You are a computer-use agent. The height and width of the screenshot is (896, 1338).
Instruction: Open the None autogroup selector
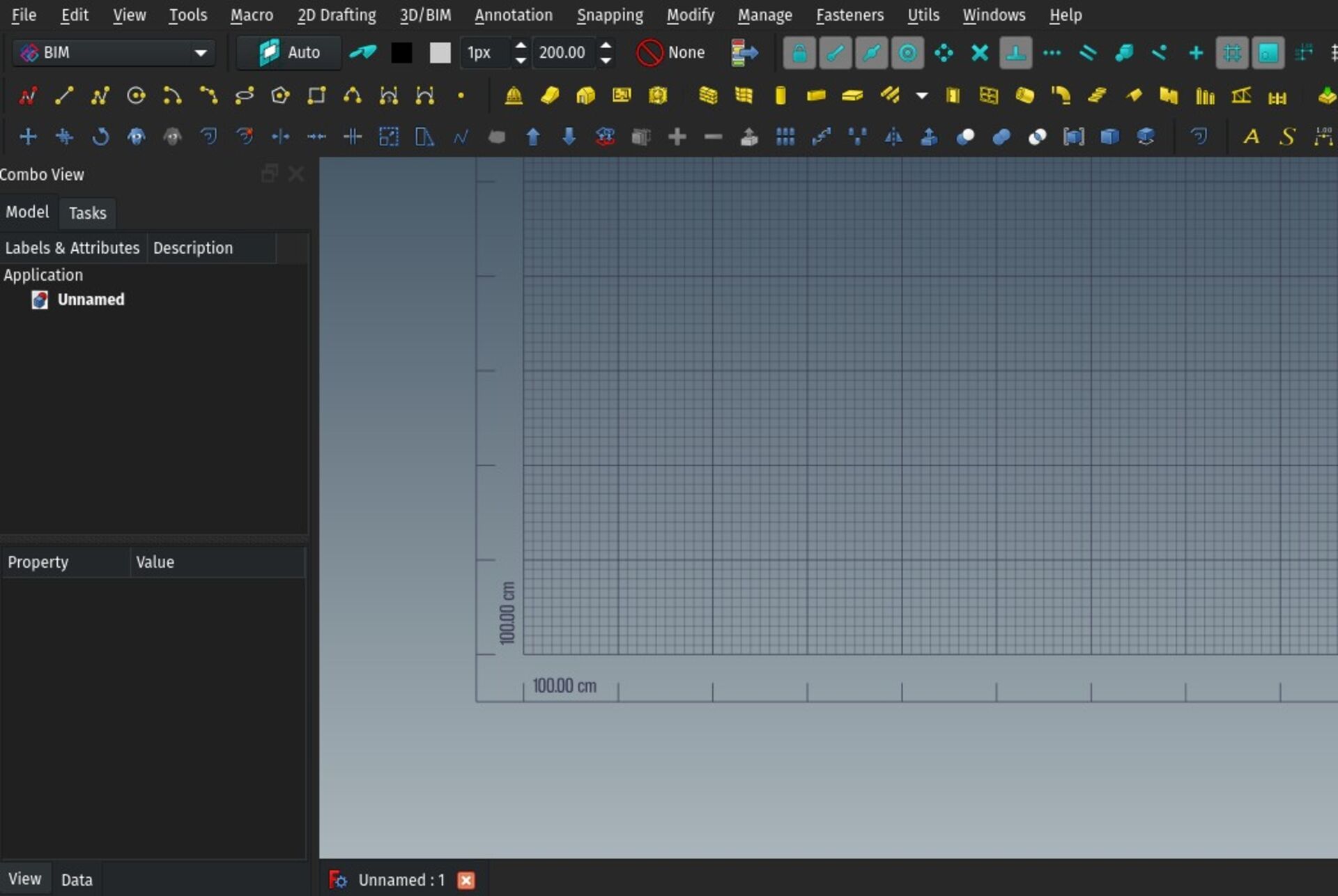coord(670,52)
